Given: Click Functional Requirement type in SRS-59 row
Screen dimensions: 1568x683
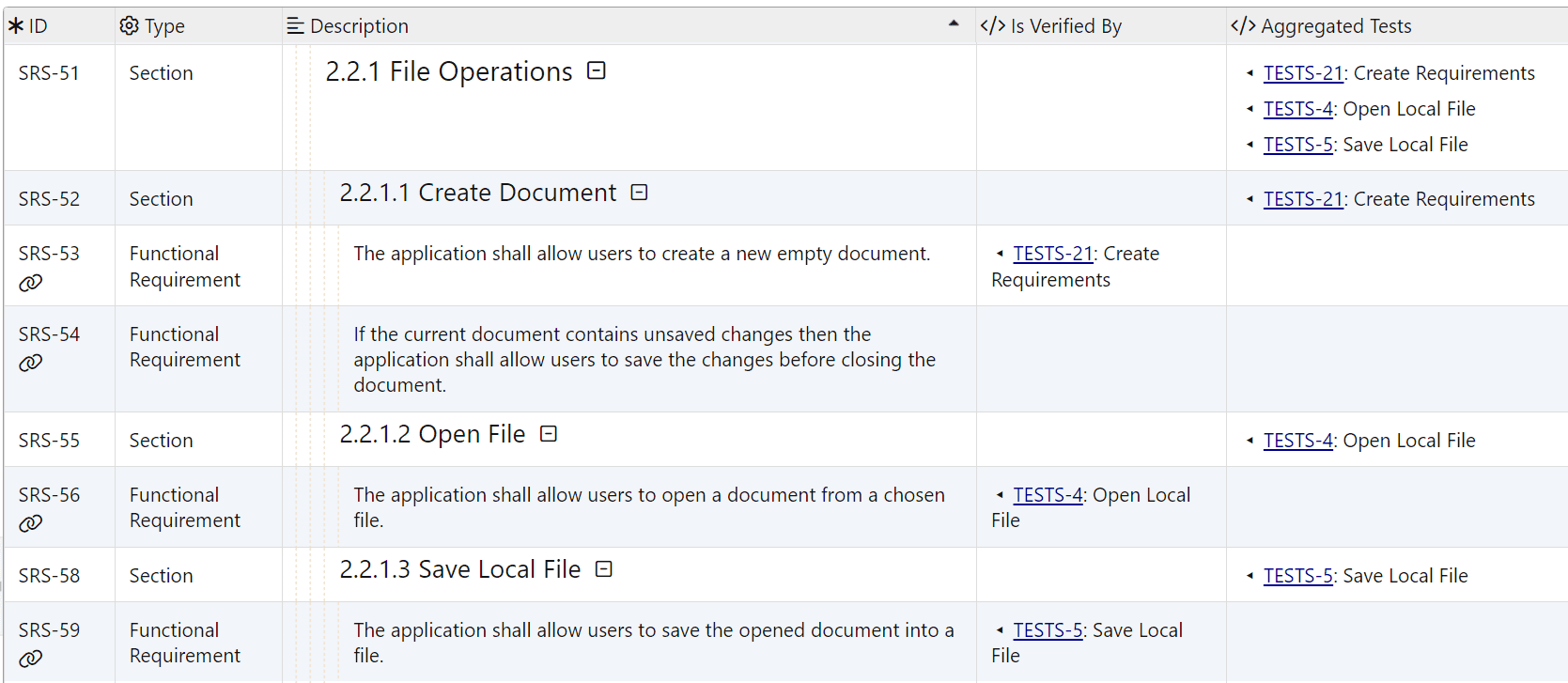Looking at the screenshot, I should (x=185, y=643).
